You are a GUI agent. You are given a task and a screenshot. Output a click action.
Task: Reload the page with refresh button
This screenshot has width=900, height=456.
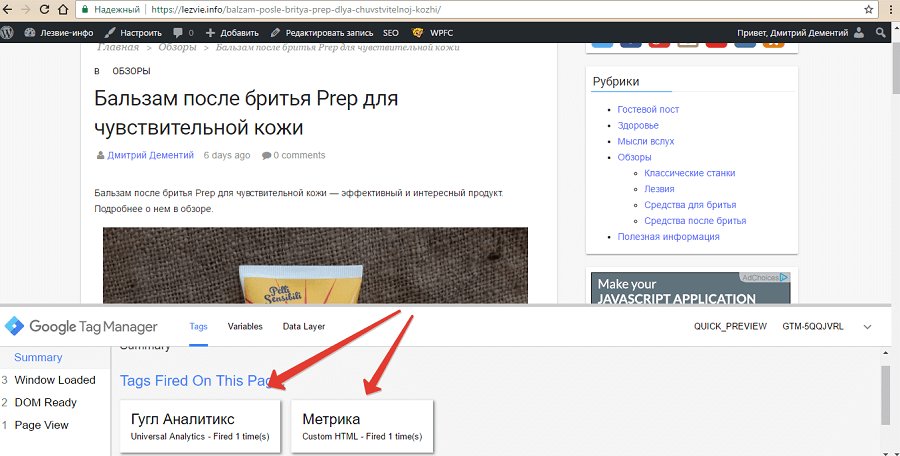[x=60, y=9]
